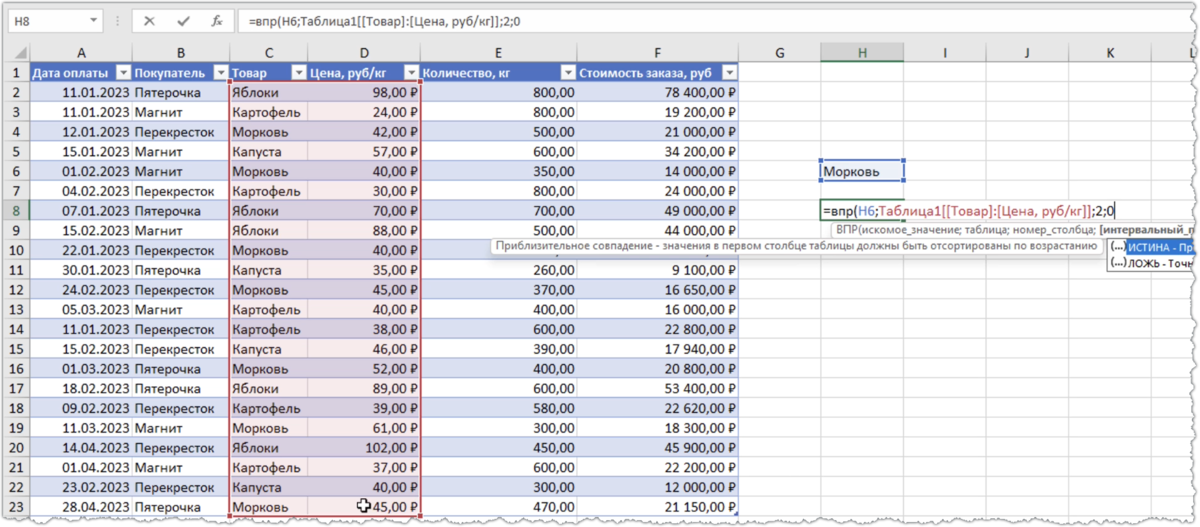Click cost cell 78 400,00 ₽

coord(657,92)
